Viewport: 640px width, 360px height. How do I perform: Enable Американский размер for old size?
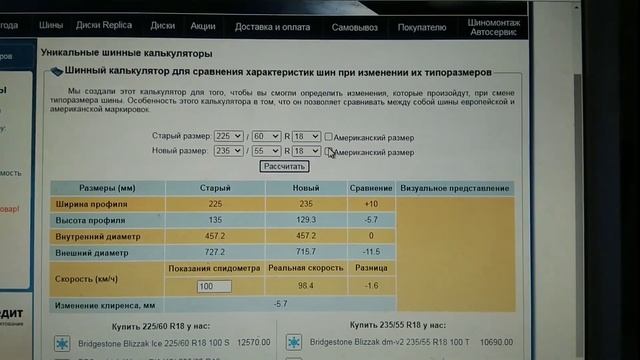tap(328, 137)
